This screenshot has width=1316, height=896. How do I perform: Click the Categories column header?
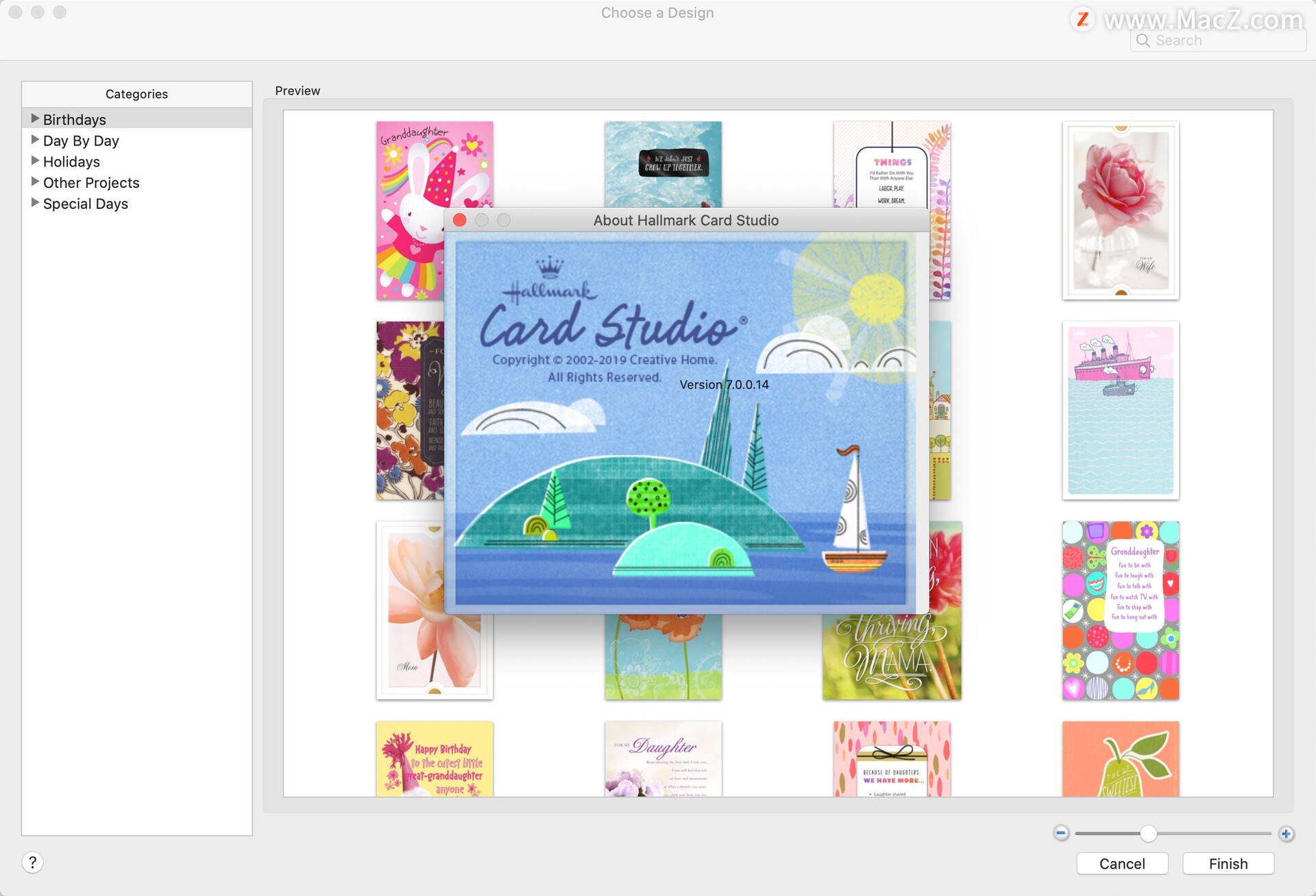136,94
